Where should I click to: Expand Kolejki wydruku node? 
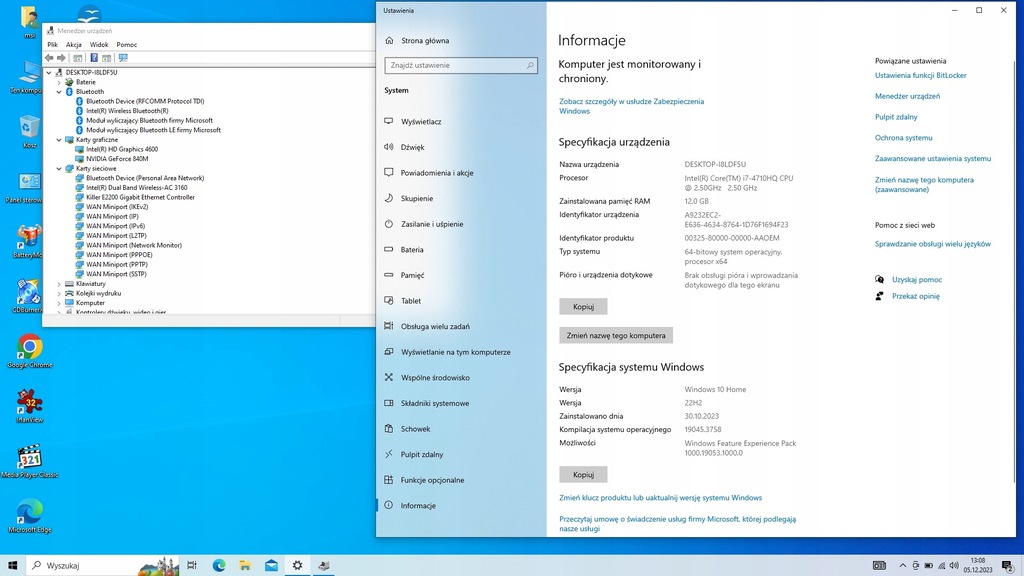tap(59, 294)
